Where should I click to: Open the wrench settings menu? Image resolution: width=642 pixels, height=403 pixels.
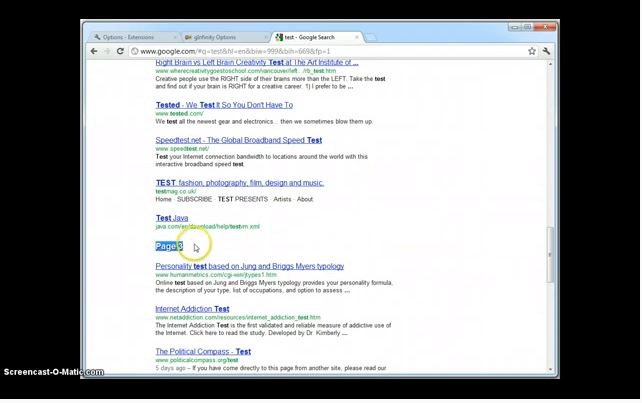pos(547,51)
